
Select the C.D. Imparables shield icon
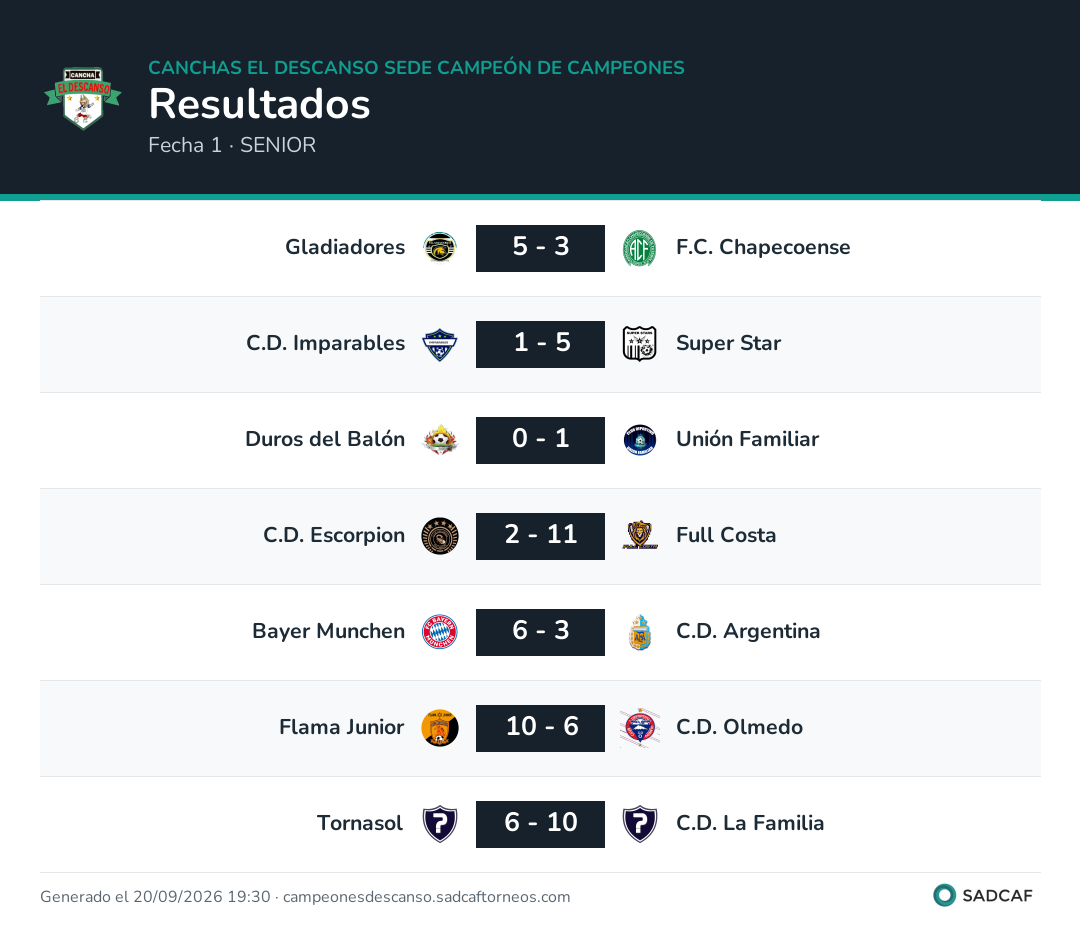point(440,344)
